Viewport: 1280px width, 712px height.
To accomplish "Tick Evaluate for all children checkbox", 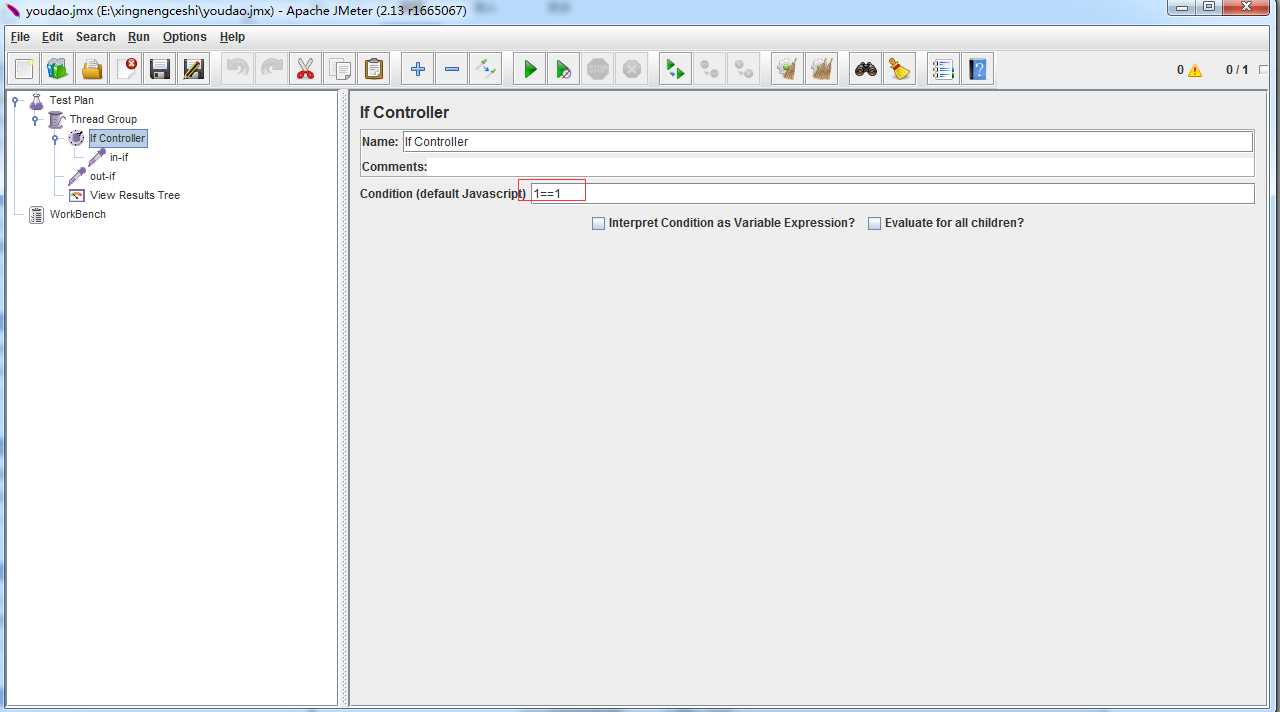I will (x=875, y=224).
